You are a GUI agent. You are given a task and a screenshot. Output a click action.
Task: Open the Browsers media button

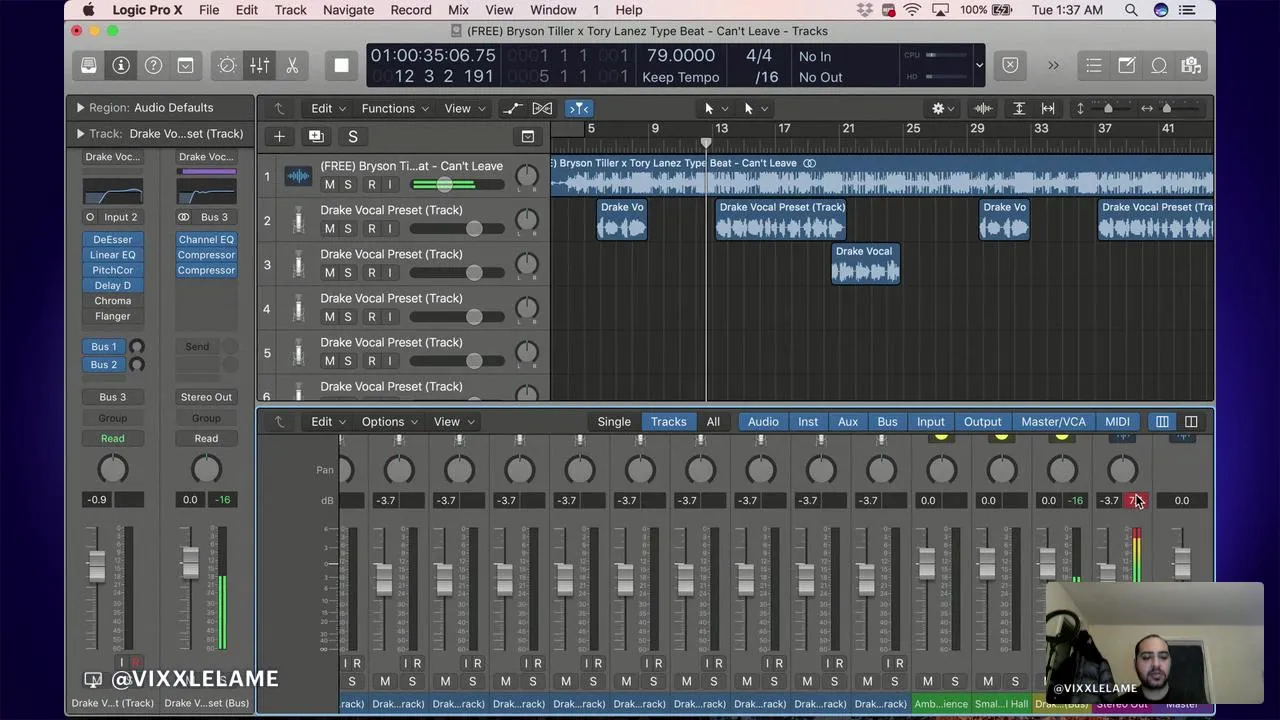[1191, 65]
